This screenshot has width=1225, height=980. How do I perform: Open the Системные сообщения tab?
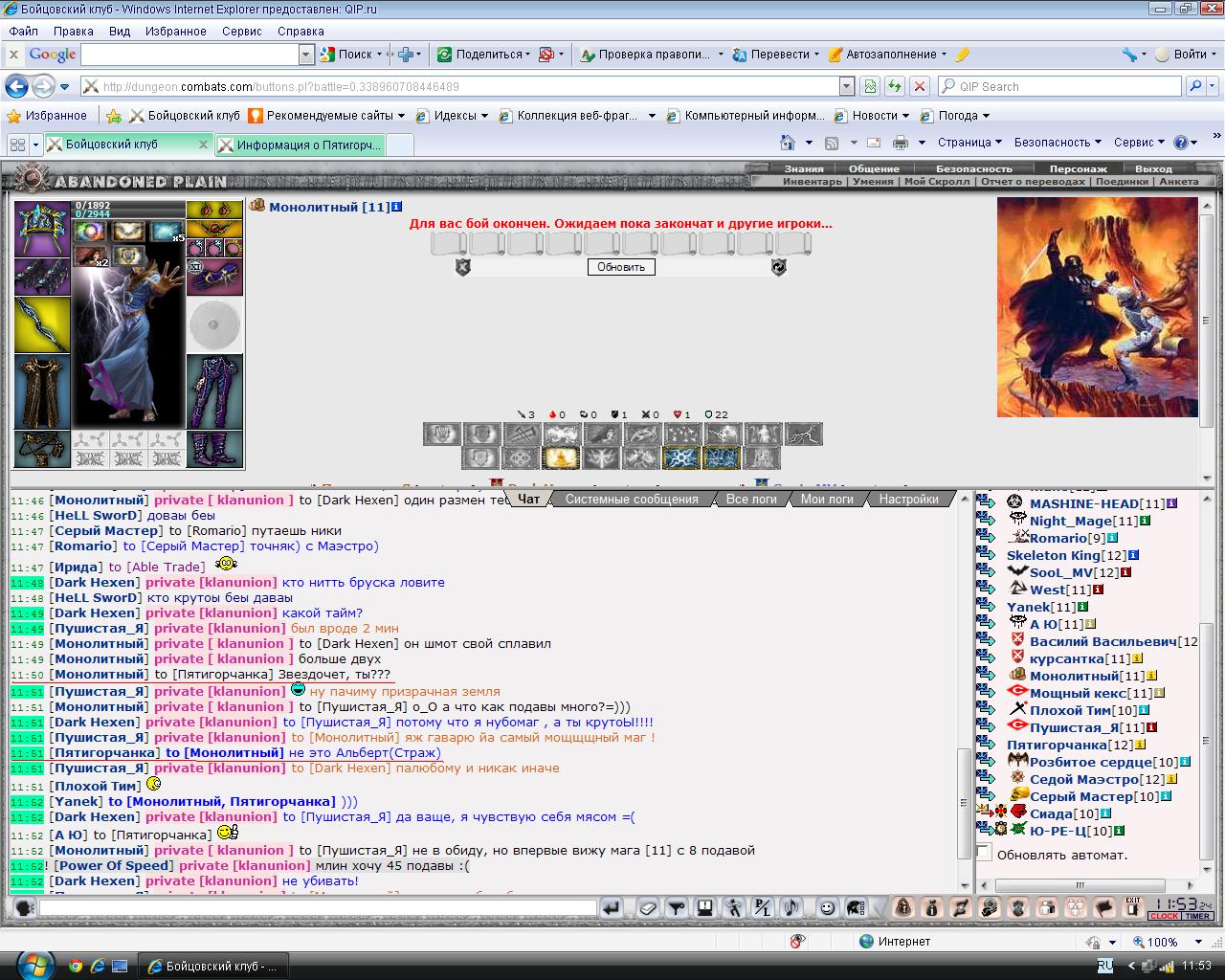[x=632, y=499]
